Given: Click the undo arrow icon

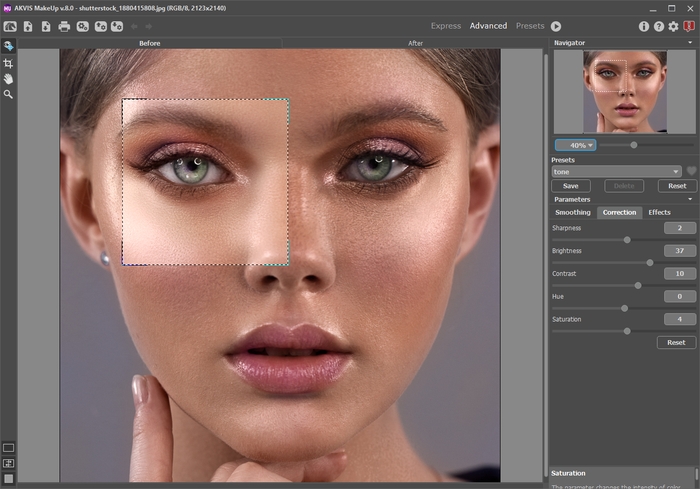Looking at the screenshot, I should [x=134, y=27].
